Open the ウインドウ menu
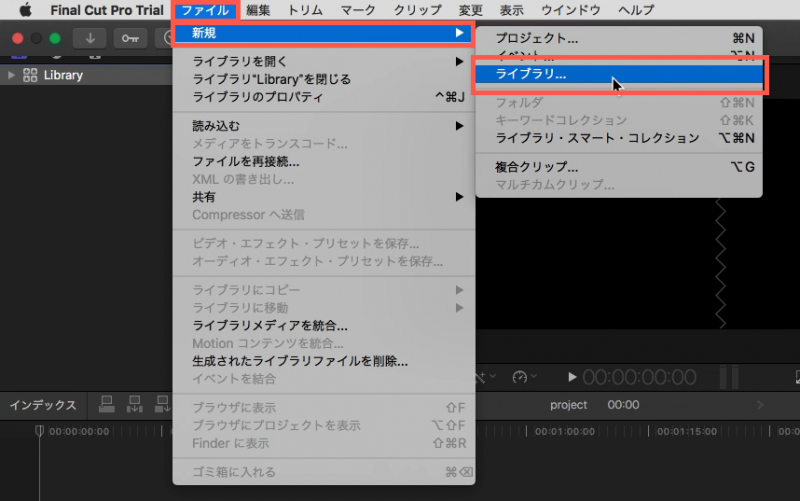 (x=570, y=10)
